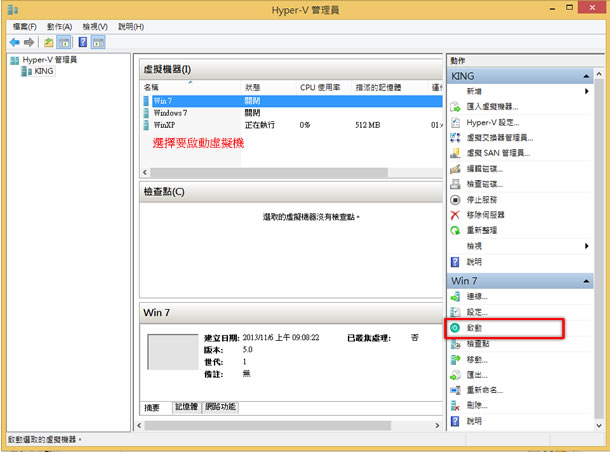Click 刪除... under Win 7 actions
Viewport: 610px width, 452px height.
coord(477,405)
